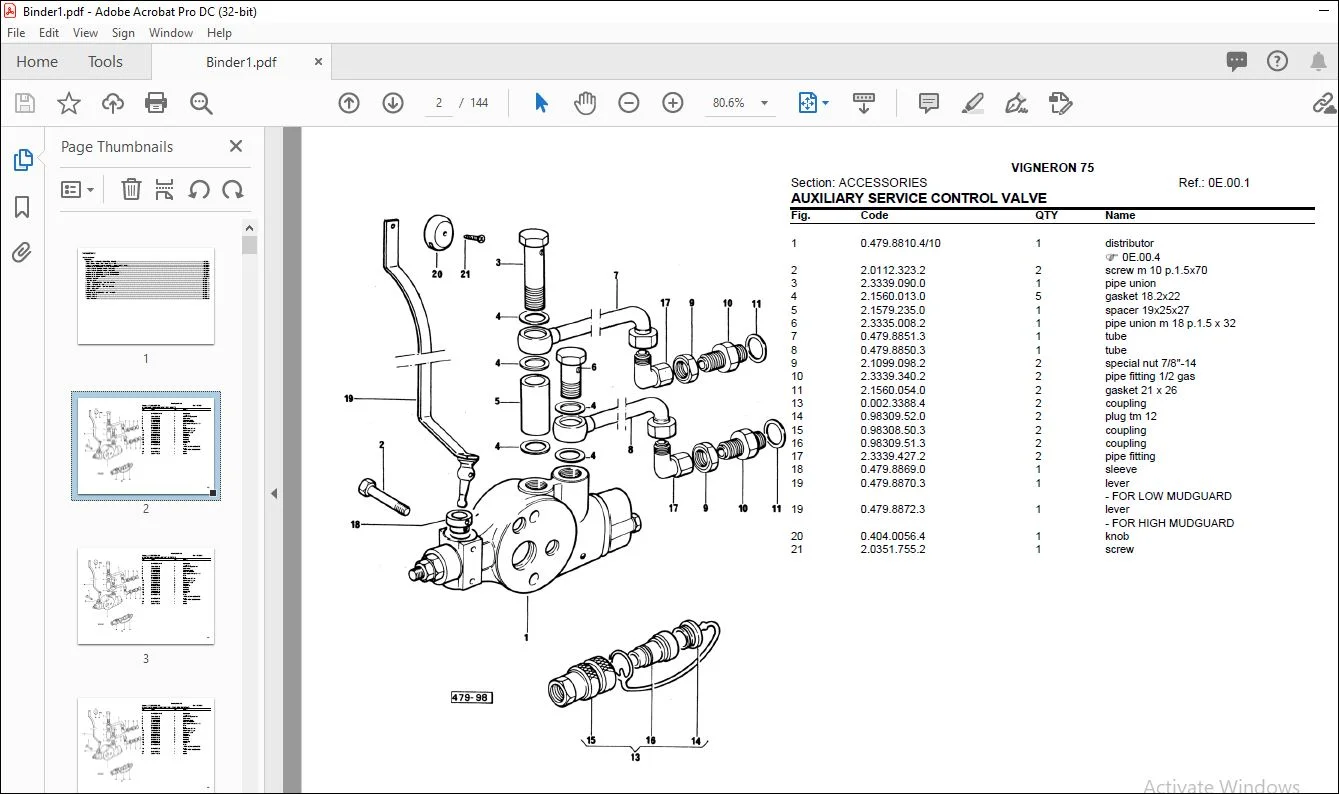Click part code 0.479.8810.4/10
This screenshot has height=794, width=1339.
pos(900,243)
